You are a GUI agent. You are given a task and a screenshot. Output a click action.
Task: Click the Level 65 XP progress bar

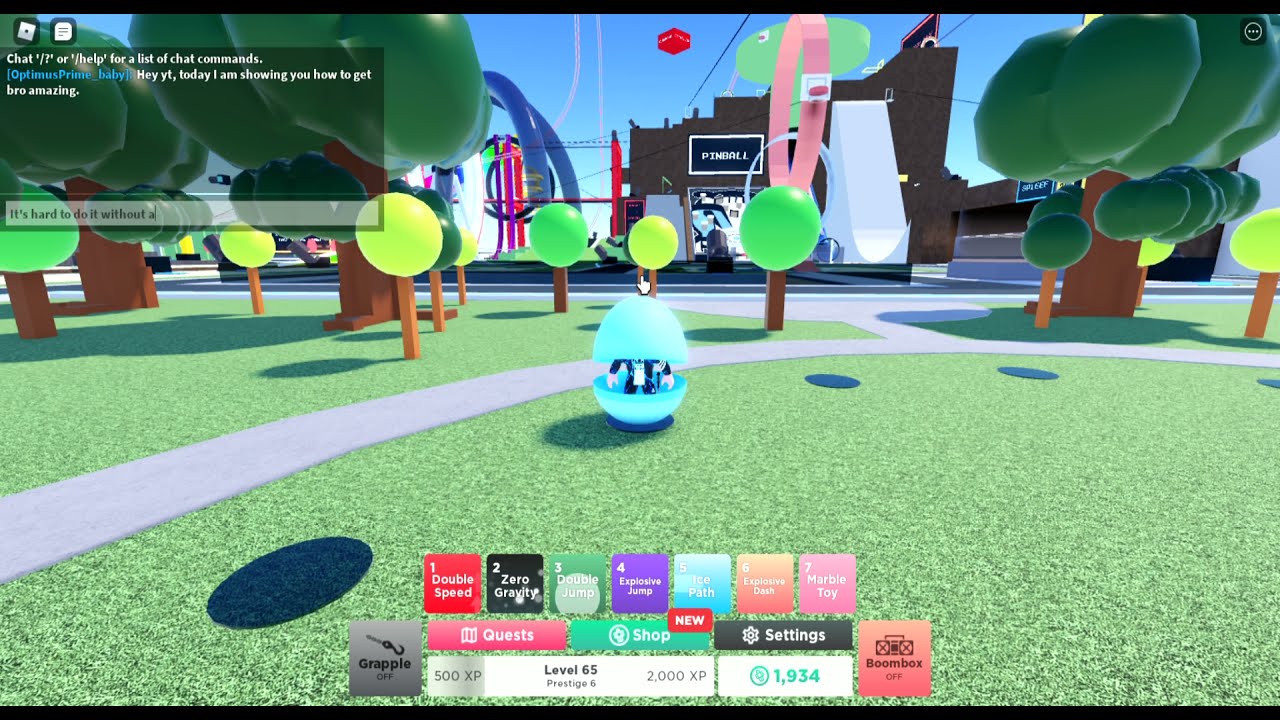coord(570,676)
